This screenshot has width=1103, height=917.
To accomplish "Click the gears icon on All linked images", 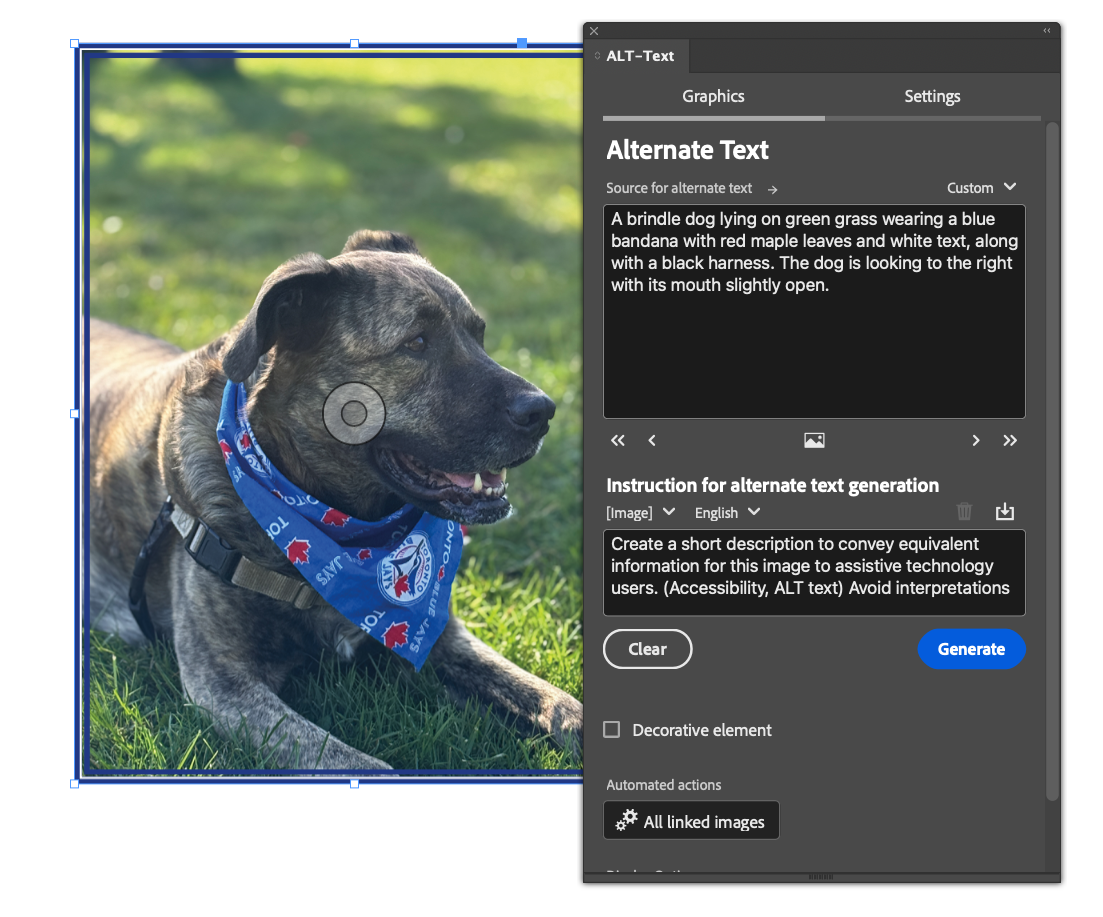I will (626, 820).
